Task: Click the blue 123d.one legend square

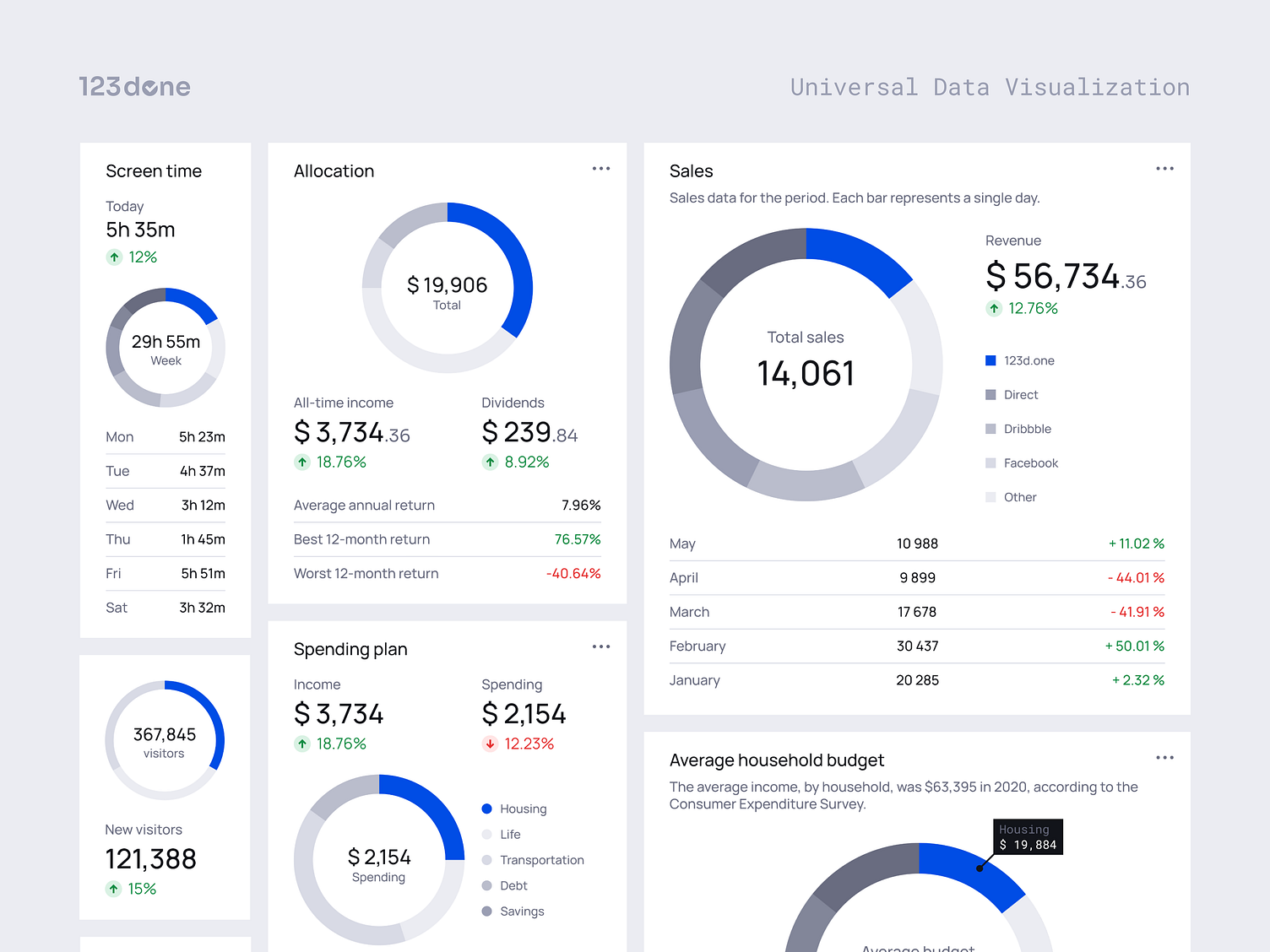Action: (x=989, y=360)
